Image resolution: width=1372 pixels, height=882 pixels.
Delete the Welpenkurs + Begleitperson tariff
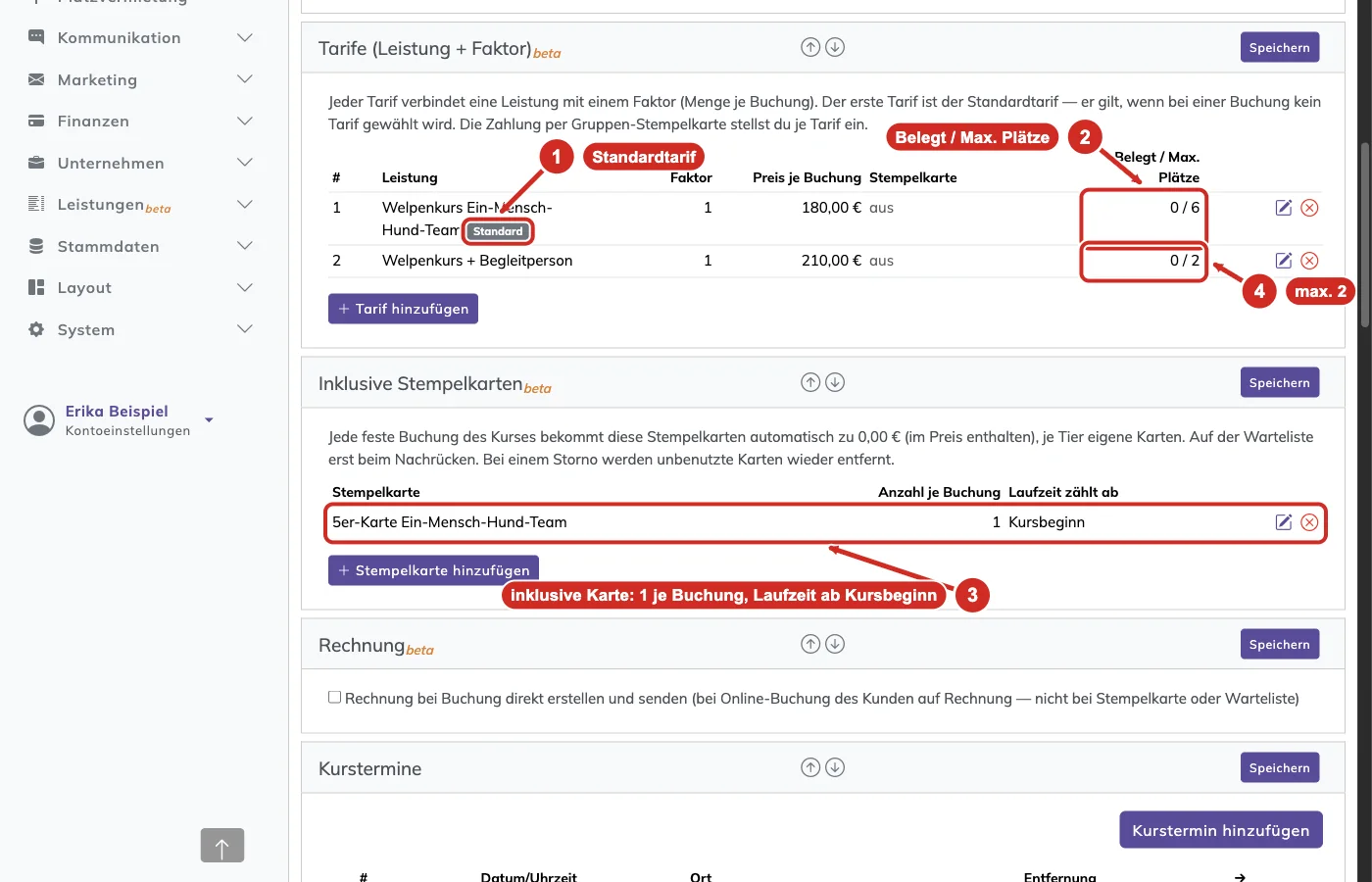[1309, 261]
